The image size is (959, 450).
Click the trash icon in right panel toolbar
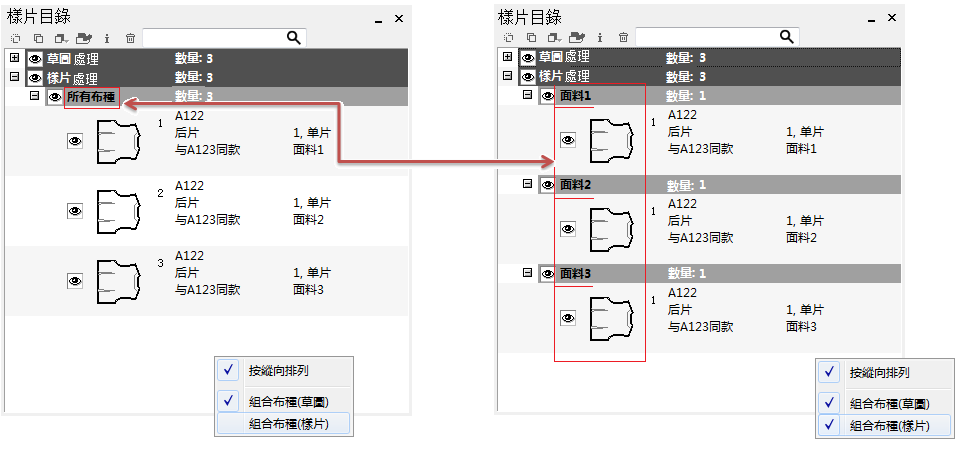pyautogui.click(x=623, y=37)
